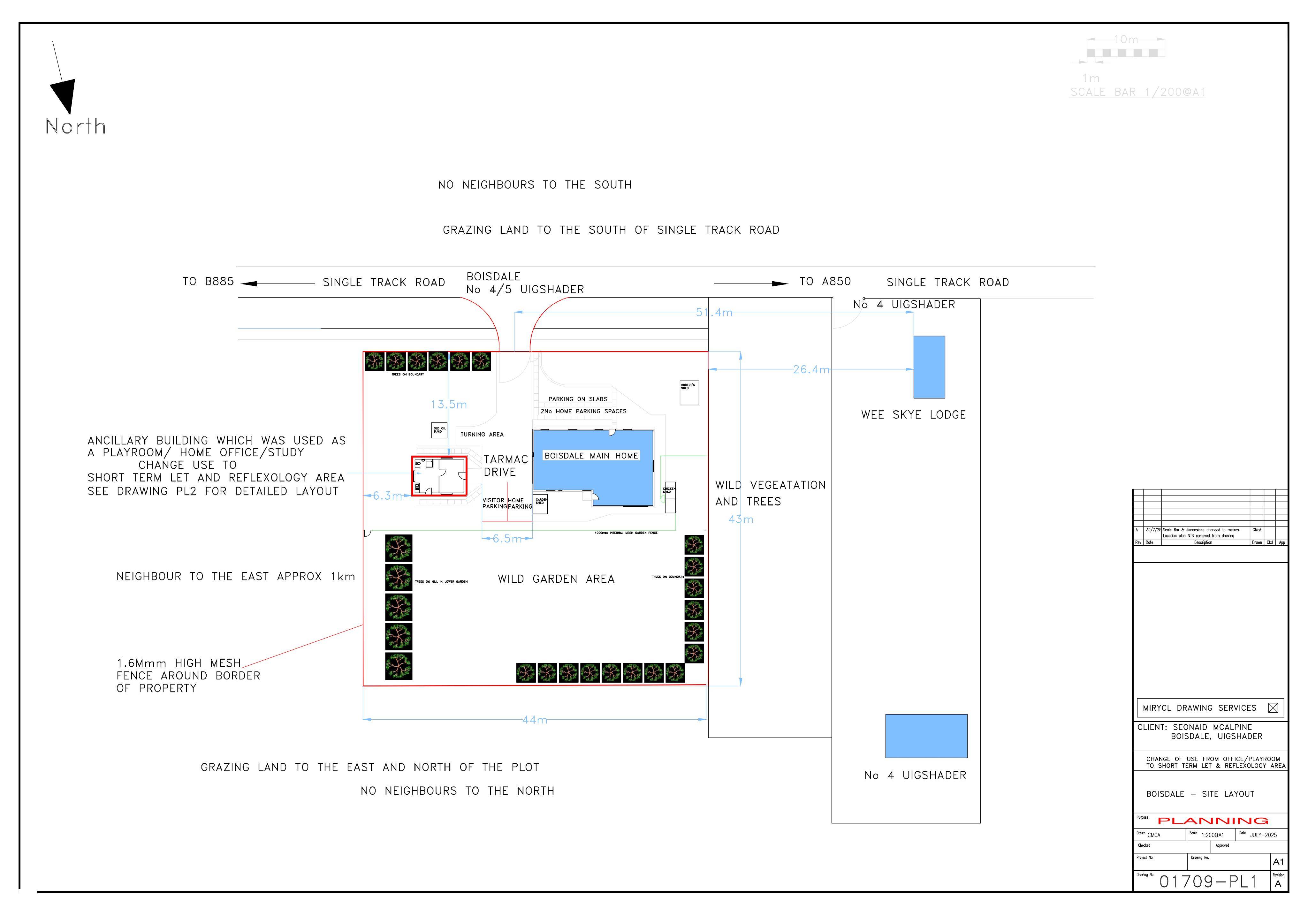Click 'NEIGHBOUR TO THE EAST APPROX 1km' note
Viewport: 1308px width, 924px height.
coord(236,577)
